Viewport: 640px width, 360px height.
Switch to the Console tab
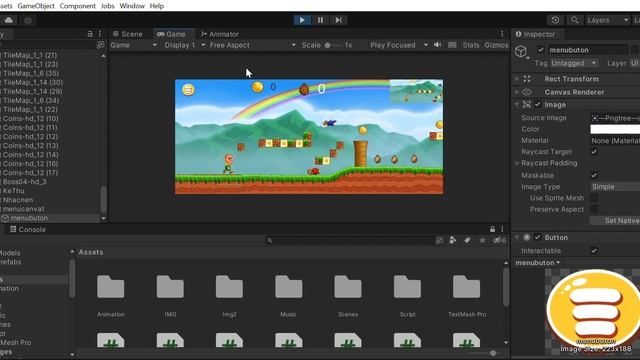[28, 229]
